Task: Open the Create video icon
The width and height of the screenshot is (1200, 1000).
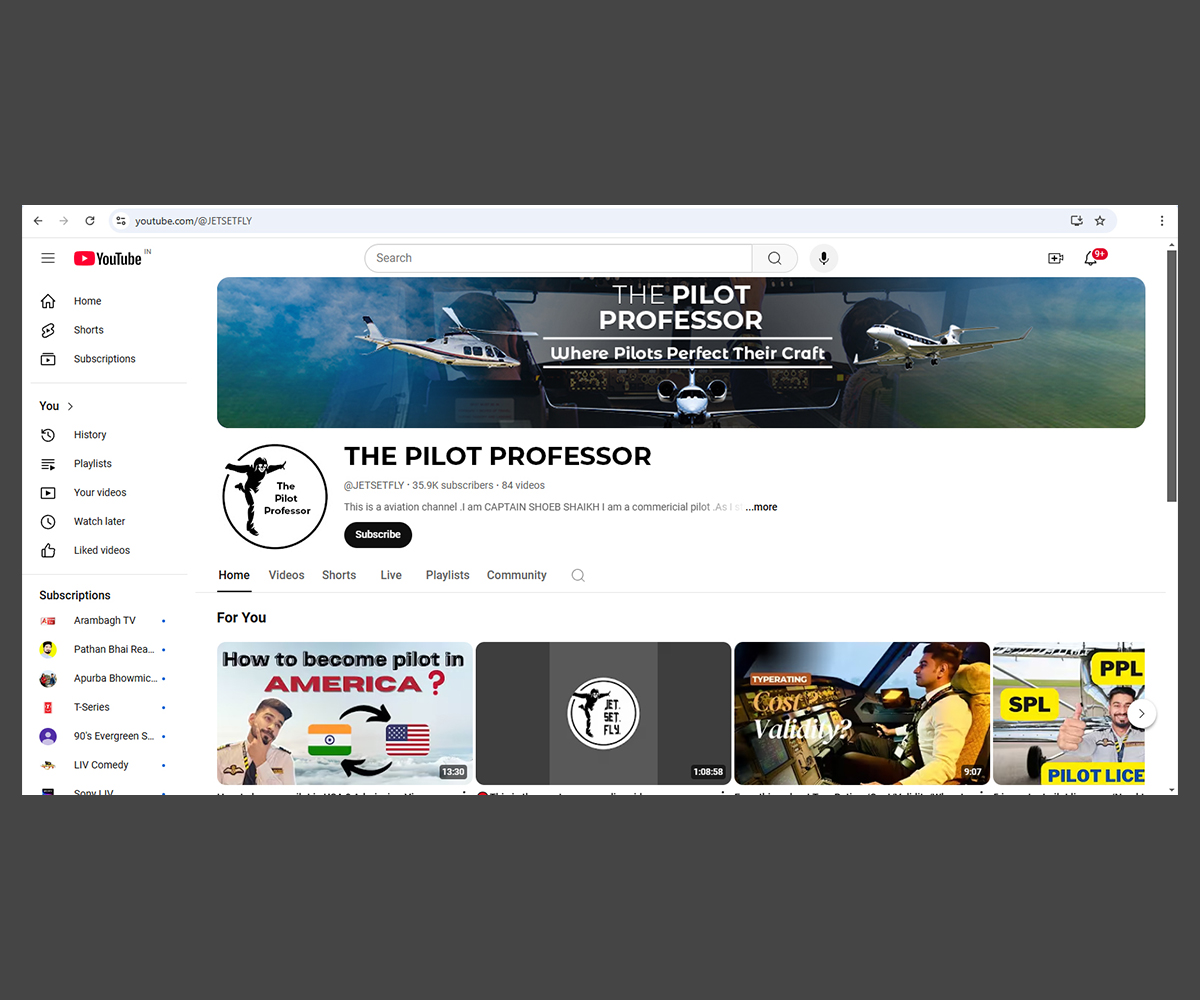Action: pos(1055,258)
